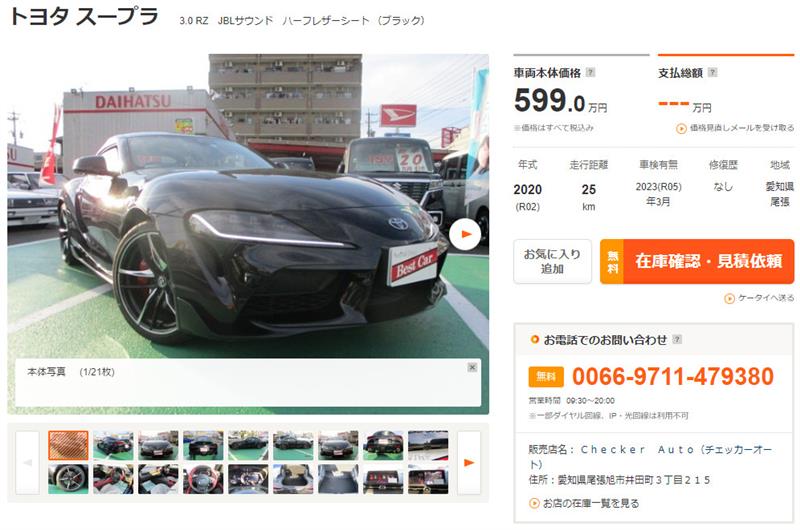Close the photo caption overlay

pos(472,367)
